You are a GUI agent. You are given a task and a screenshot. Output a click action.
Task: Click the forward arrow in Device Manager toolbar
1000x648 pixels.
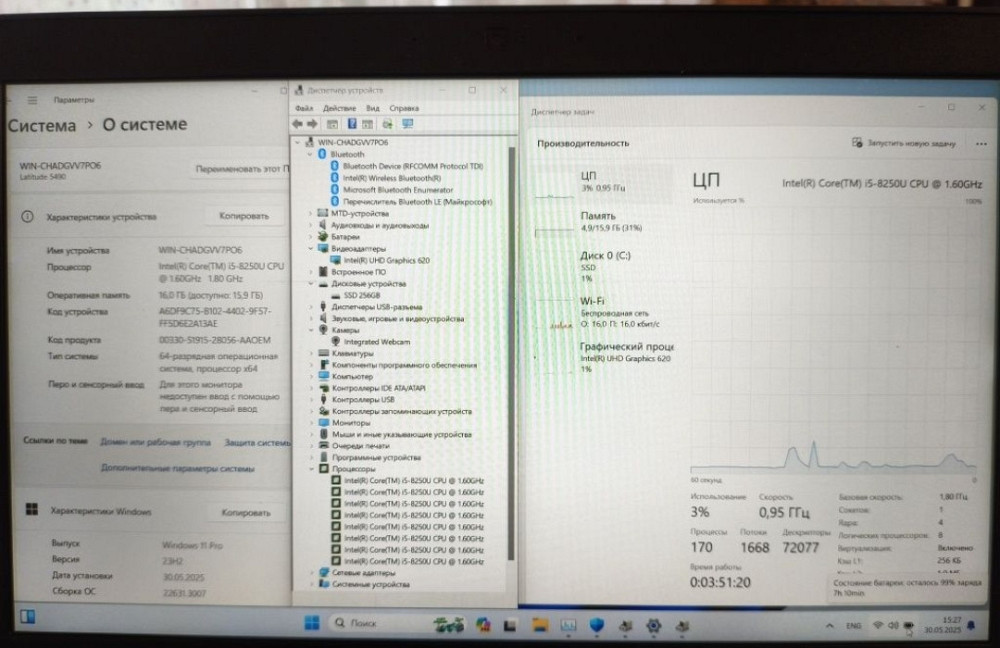point(311,123)
